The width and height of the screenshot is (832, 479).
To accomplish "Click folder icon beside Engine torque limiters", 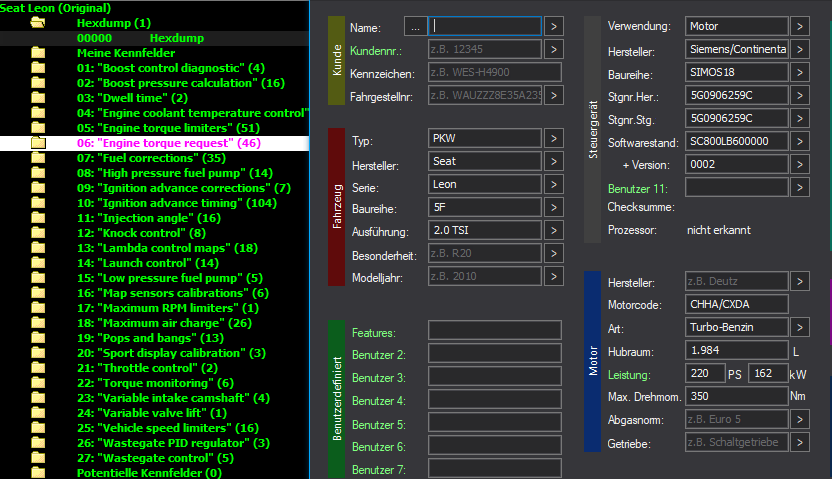I will click(x=38, y=127).
